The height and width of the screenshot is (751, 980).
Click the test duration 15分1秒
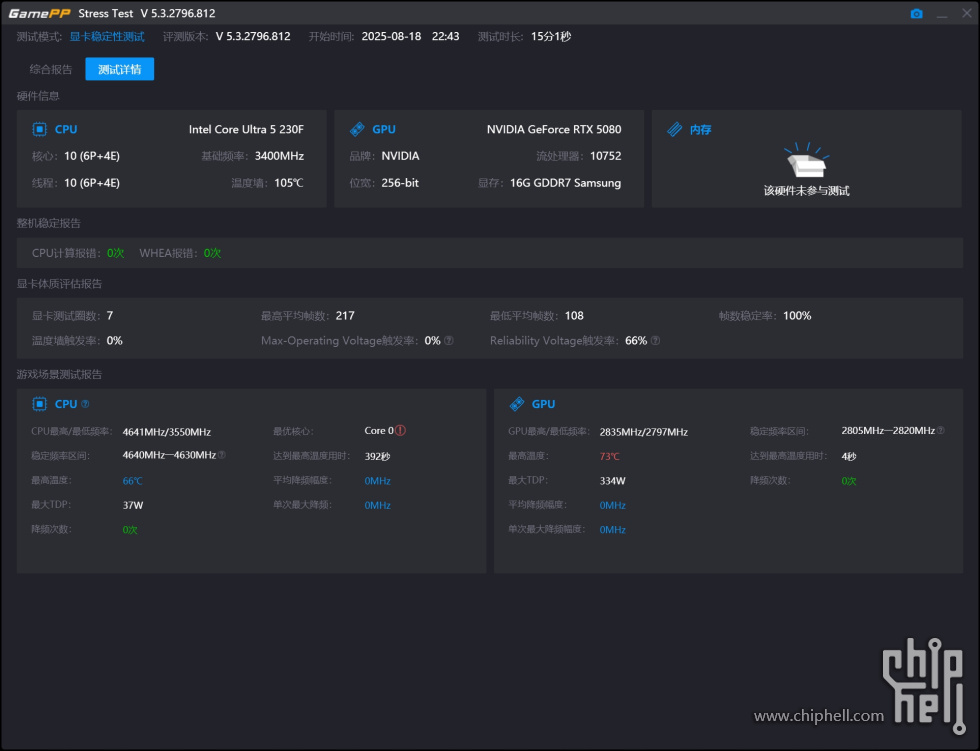pyautogui.click(x=551, y=37)
